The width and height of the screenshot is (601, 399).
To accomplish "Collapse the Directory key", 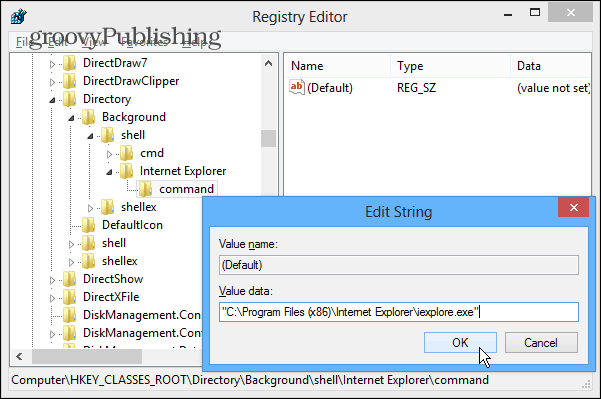I will (x=53, y=100).
